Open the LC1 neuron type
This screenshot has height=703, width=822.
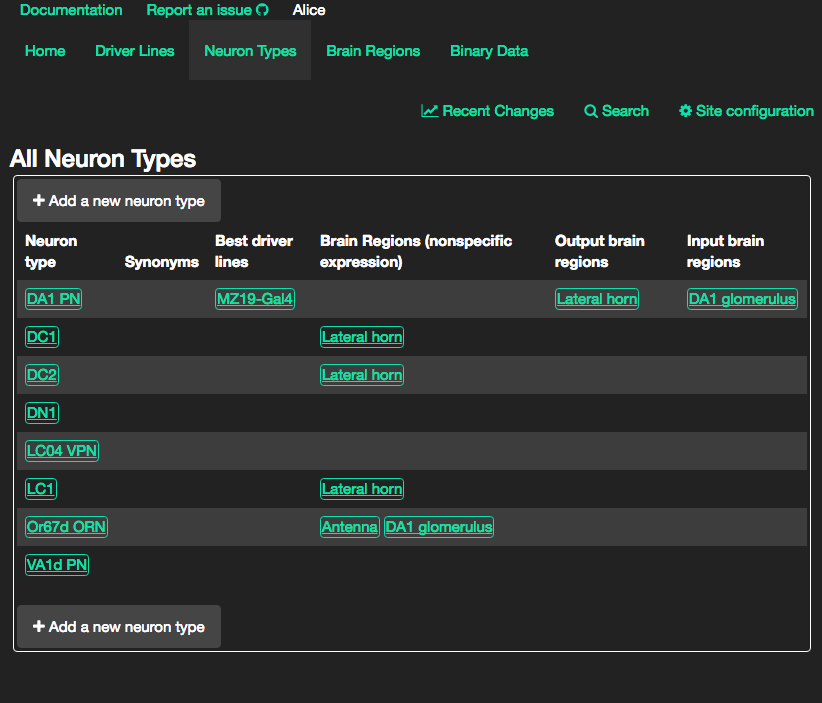pyautogui.click(x=41, y=489)
